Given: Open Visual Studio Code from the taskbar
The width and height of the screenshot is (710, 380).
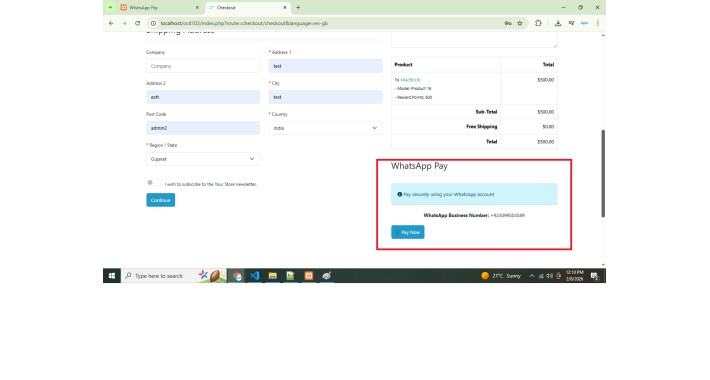Looking at the screenshot, I should tap(254, 276).
